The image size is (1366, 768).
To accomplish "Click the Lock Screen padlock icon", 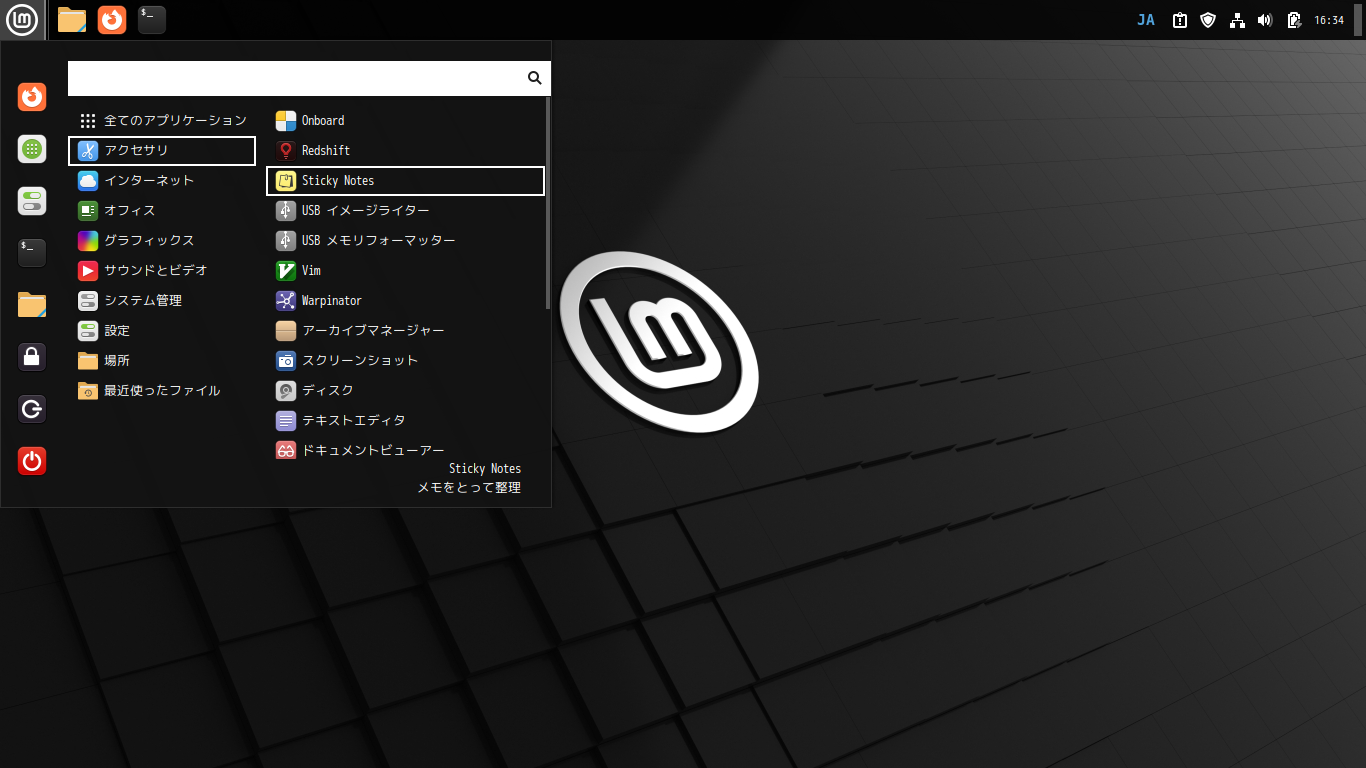I will tap(32, 357).
